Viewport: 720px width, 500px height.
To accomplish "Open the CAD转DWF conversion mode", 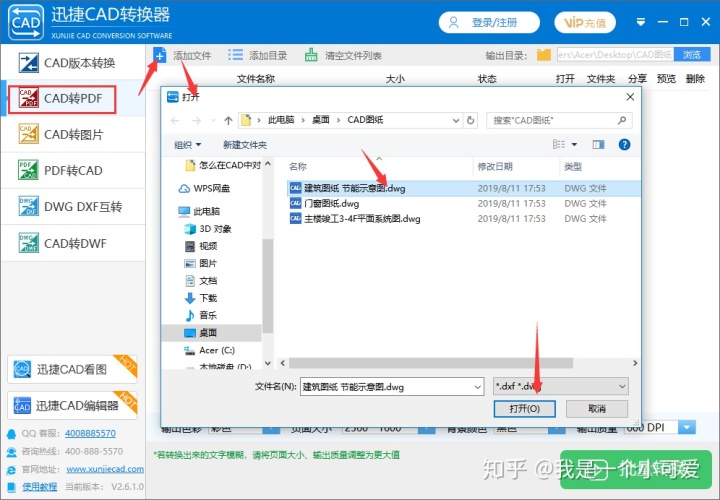I will [x=73, y=243].
